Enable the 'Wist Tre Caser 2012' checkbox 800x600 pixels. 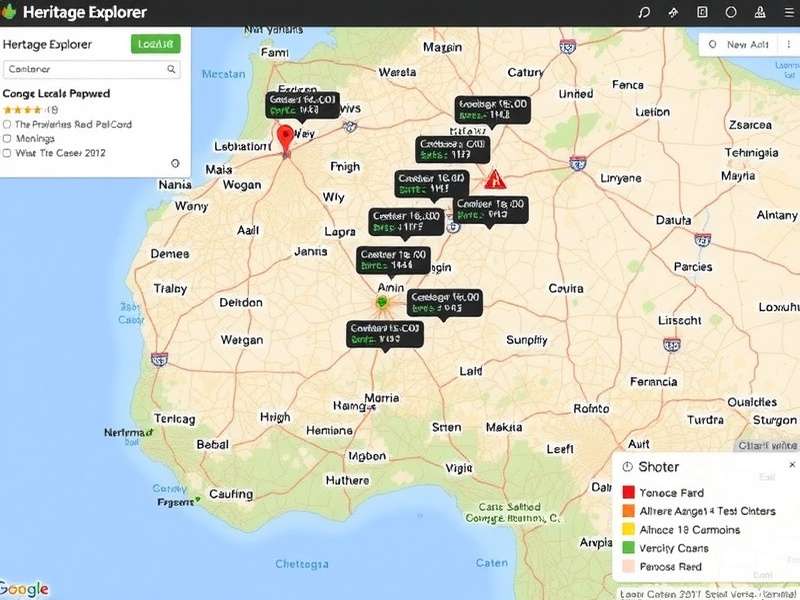tap(8, 154)
